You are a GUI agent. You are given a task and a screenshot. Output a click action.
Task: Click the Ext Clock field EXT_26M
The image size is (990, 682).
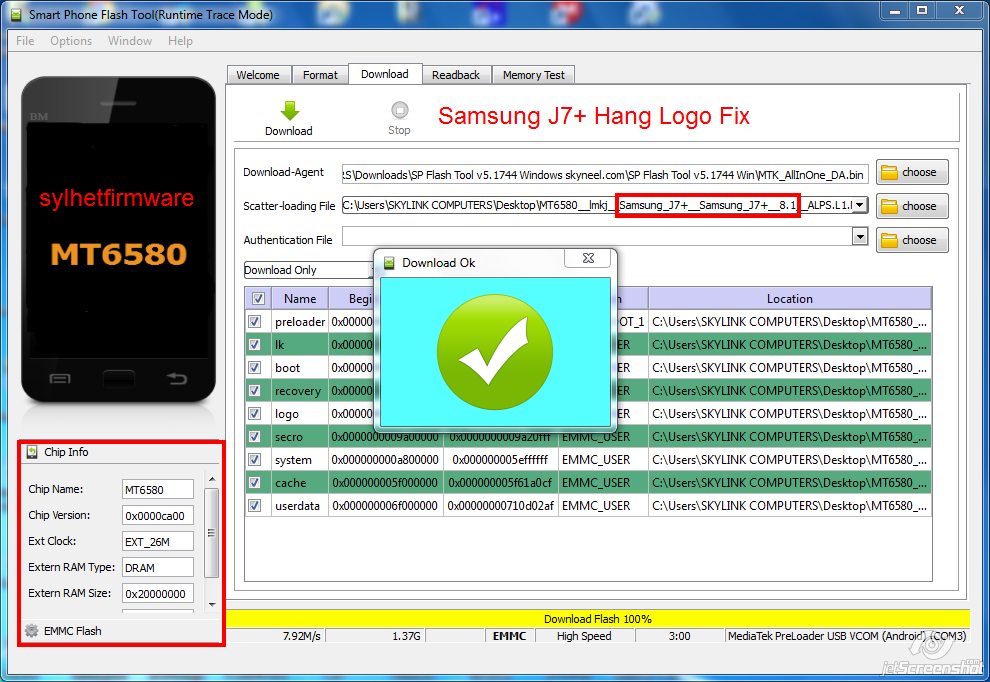point(157,541)
